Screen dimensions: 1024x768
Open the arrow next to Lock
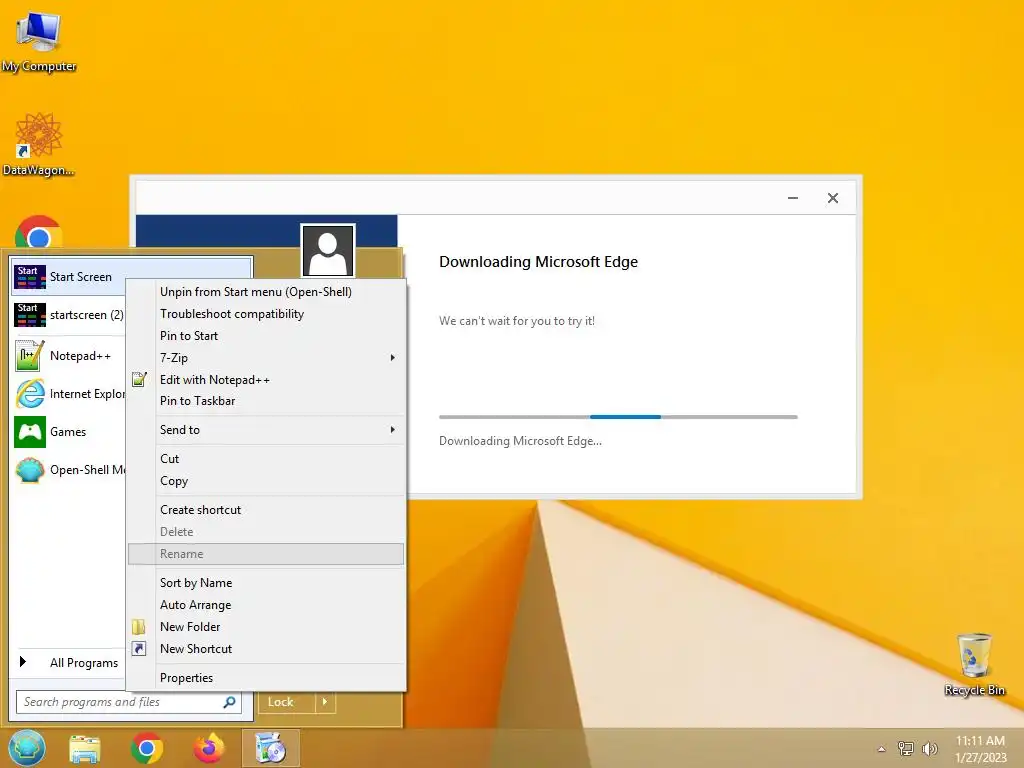click(x=325, y=702)
